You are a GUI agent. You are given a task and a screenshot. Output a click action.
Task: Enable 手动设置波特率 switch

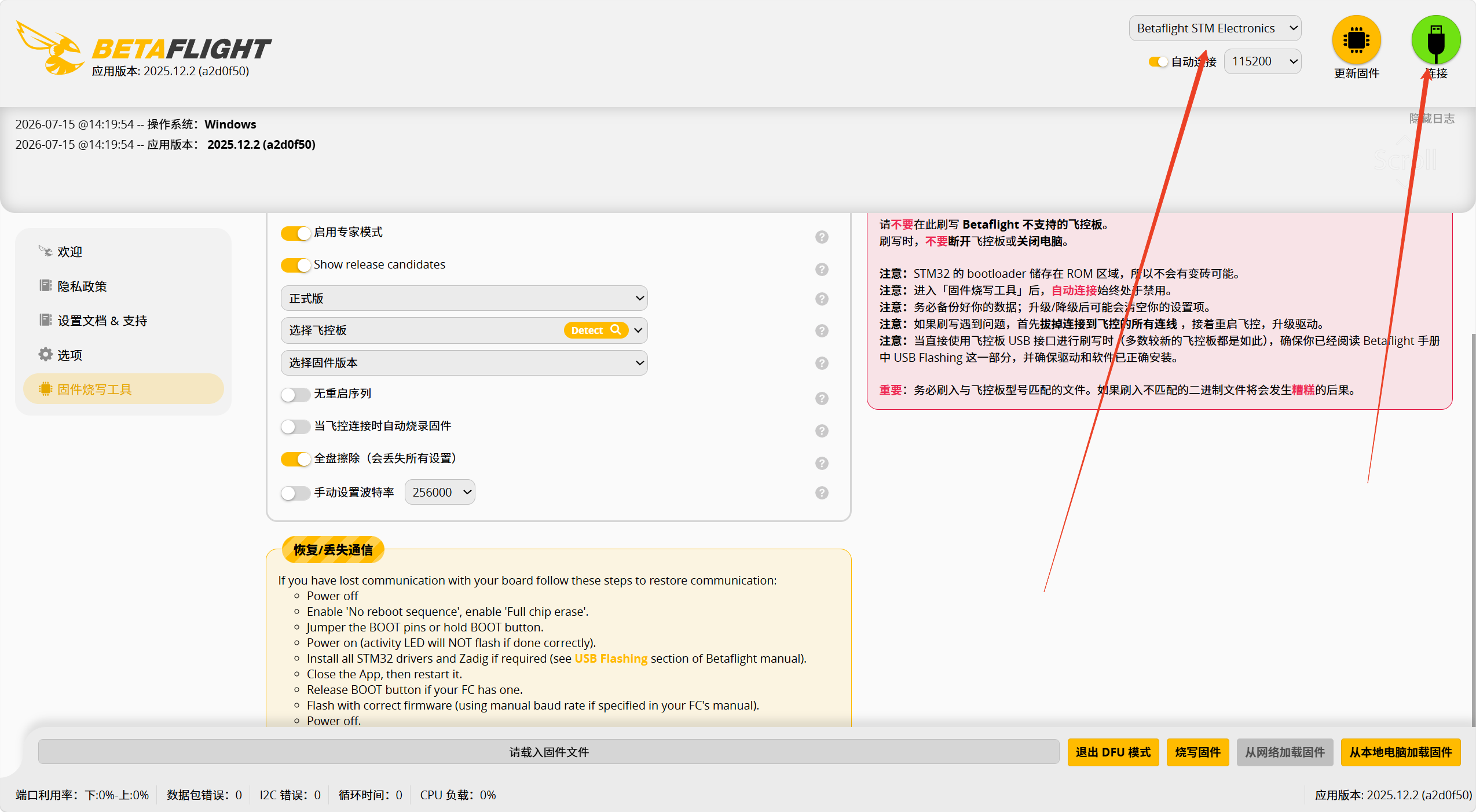pos(295,493)
